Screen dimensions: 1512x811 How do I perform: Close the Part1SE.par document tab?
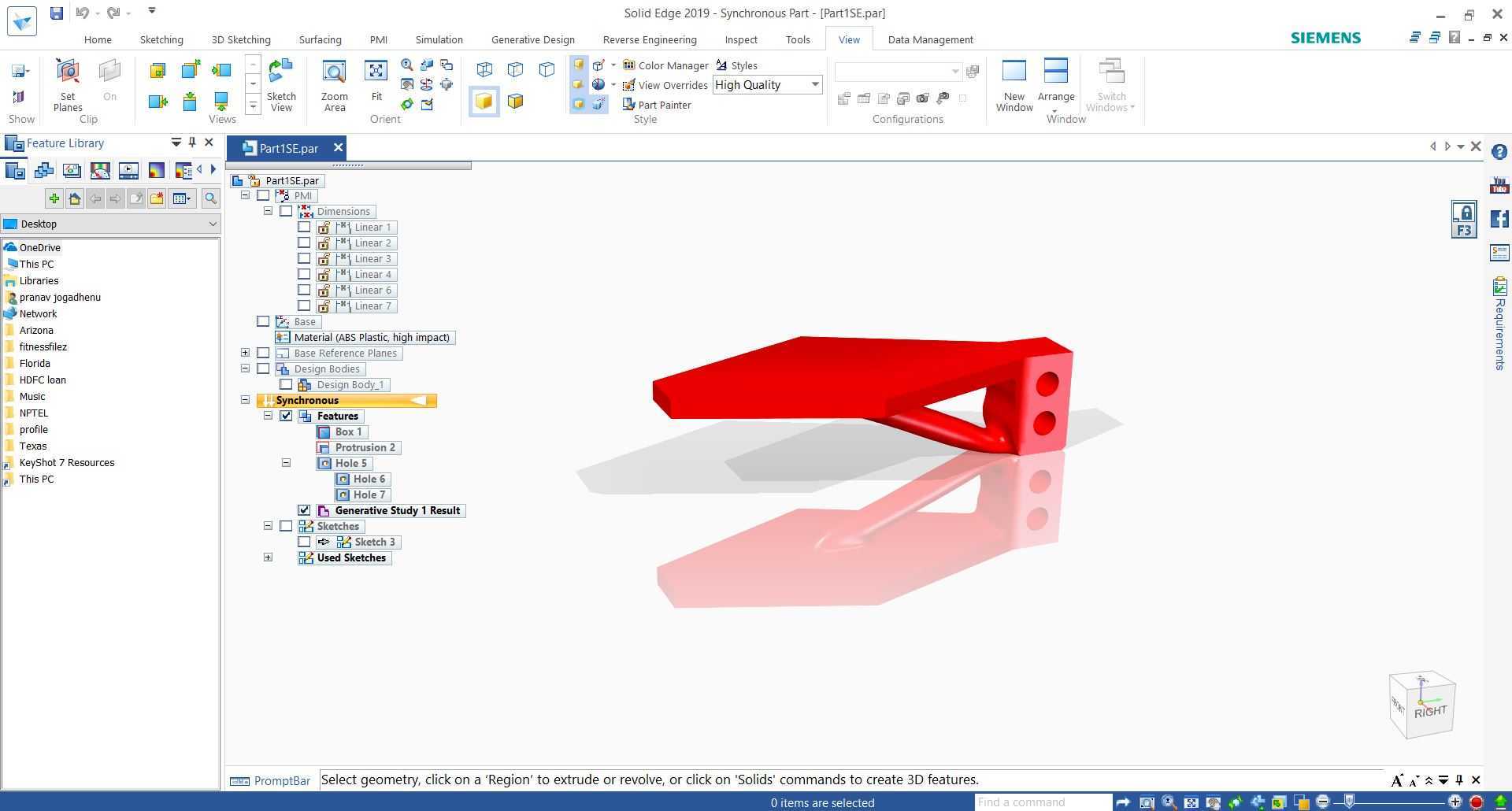click(338, 147)
